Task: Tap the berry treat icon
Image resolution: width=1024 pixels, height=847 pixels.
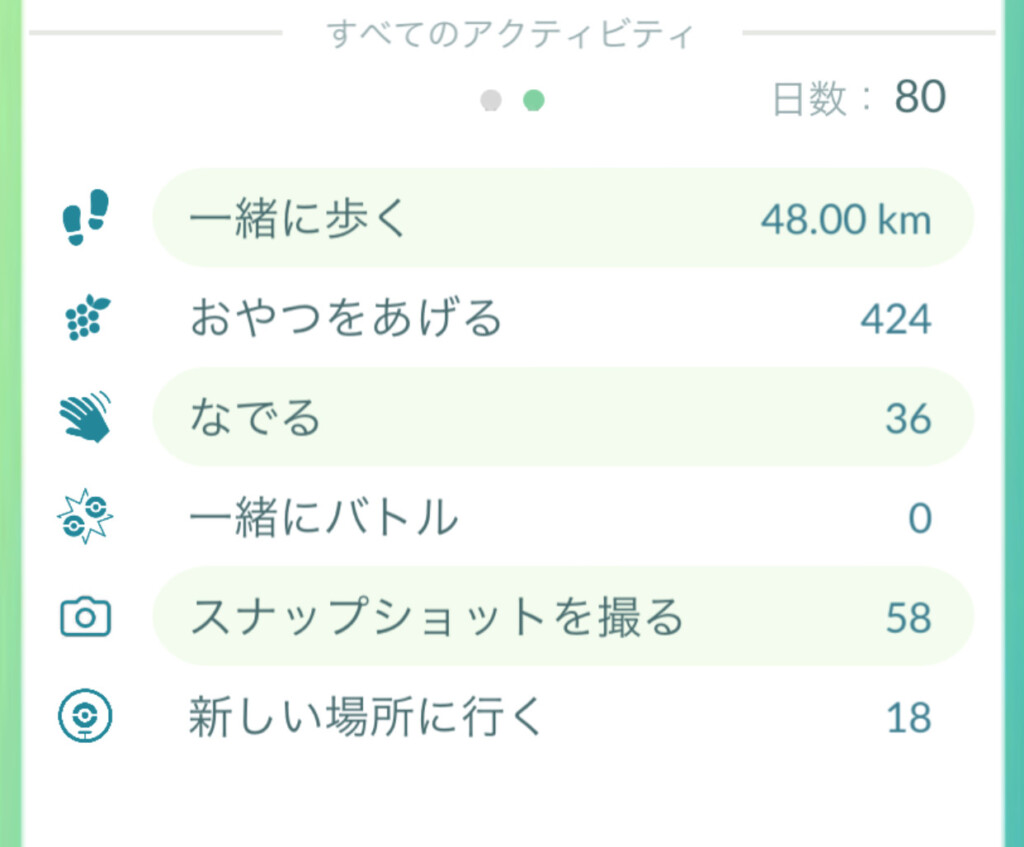Action: point(85,318)
